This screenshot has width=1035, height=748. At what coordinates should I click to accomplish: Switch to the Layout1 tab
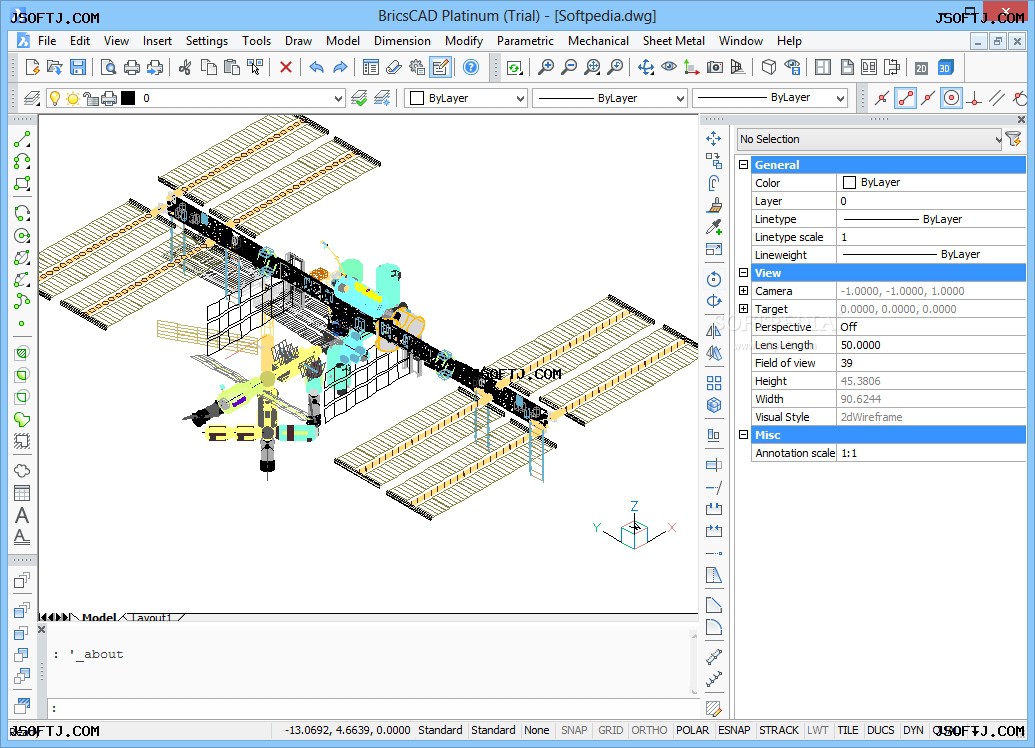pyautogui.click(x=151, y=617)
